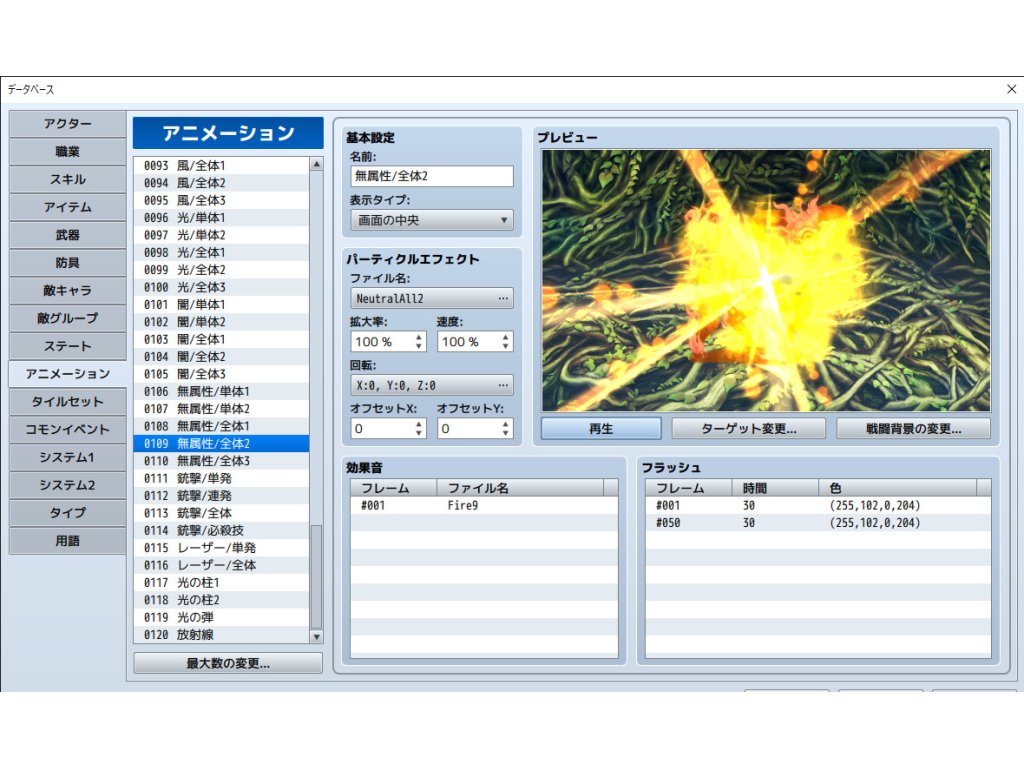The image size is (1024, 768).
Task: Click the 最大数の変更... button
Action: [x=228, y=663]
